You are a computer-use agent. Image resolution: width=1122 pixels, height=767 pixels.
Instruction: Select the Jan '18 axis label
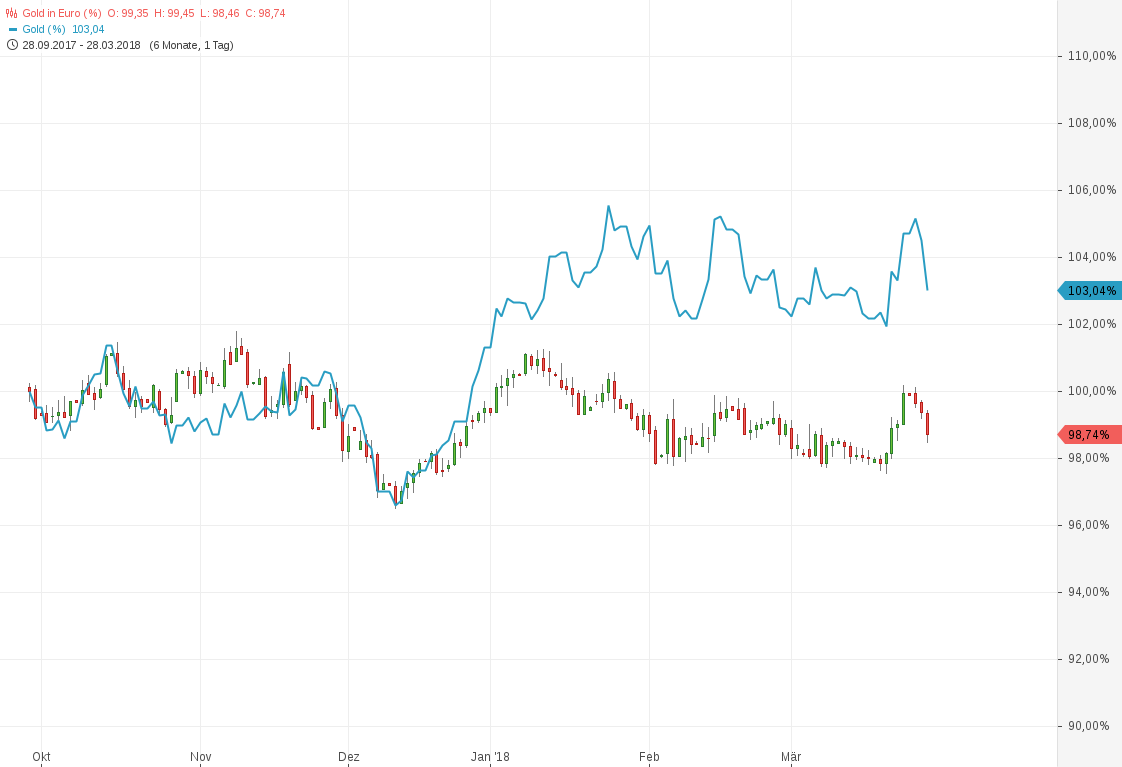point(489,757)
